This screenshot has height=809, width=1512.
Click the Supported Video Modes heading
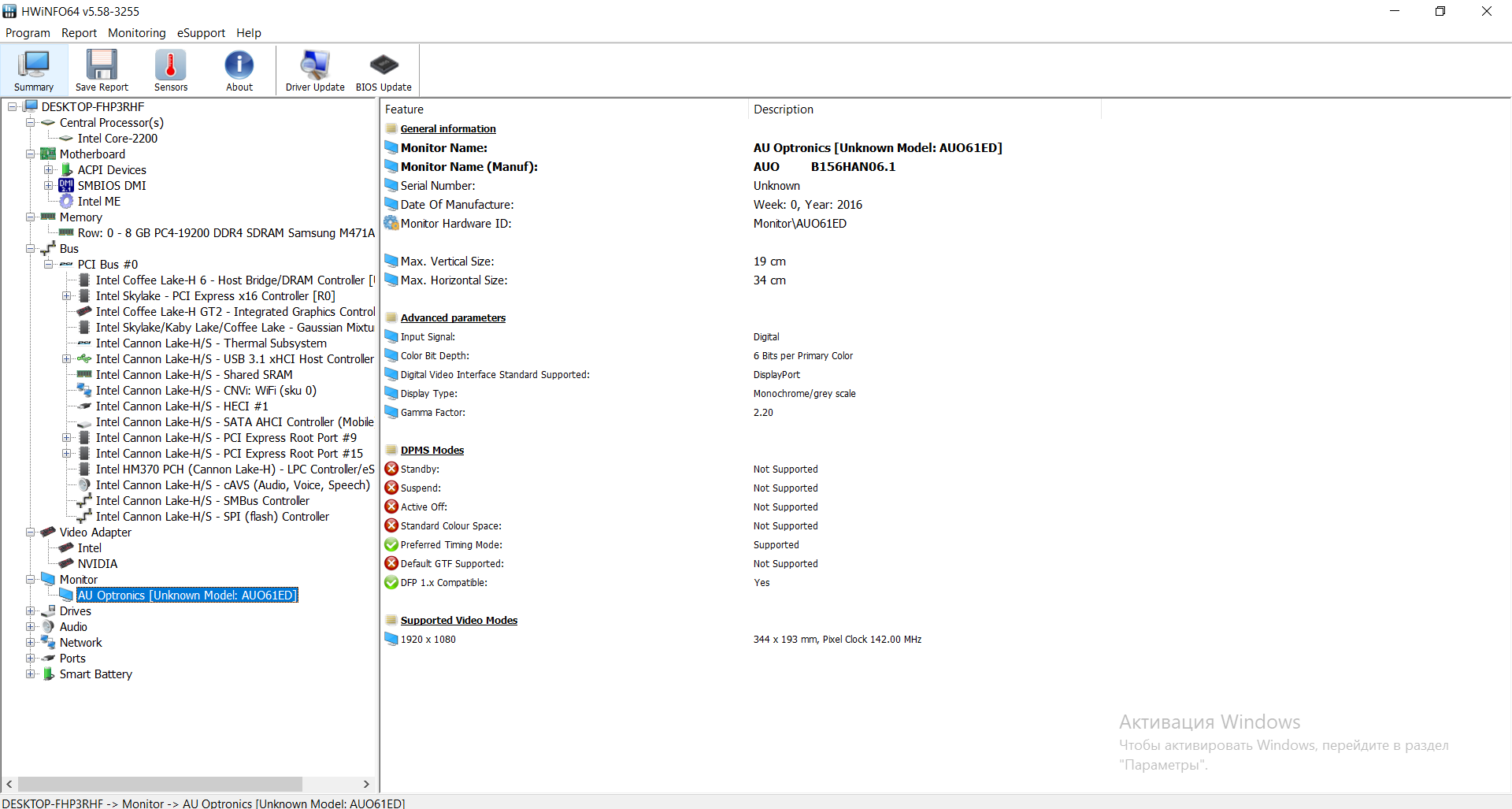click(x=459, y=621)
